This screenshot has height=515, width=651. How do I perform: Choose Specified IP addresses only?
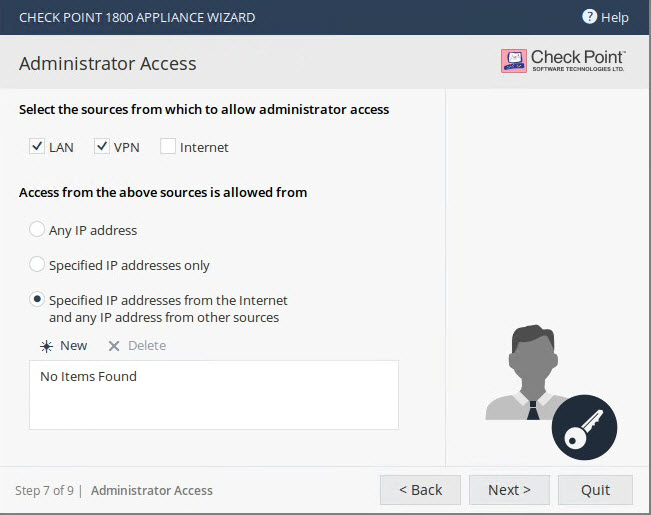pyautogui.click(x=37, y=264)
